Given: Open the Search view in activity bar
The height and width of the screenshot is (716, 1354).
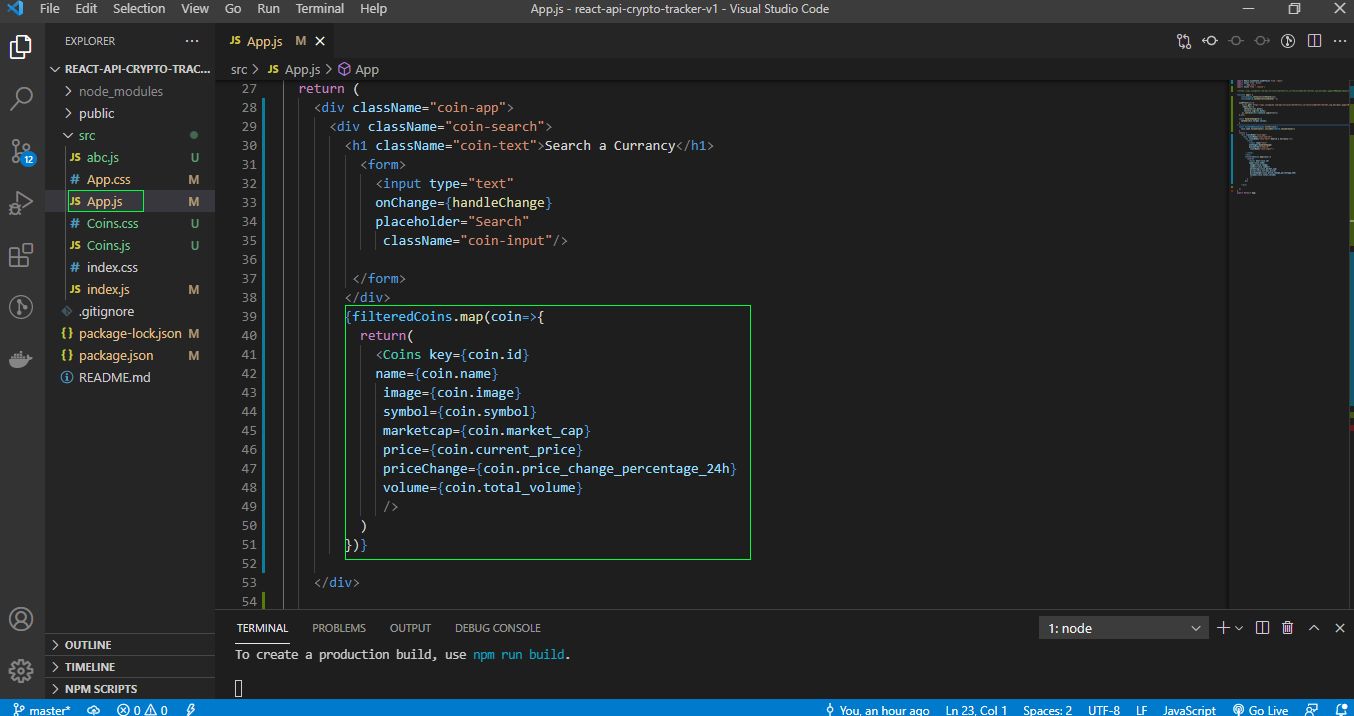Looking at the screenshot, I should coord(20,98).
